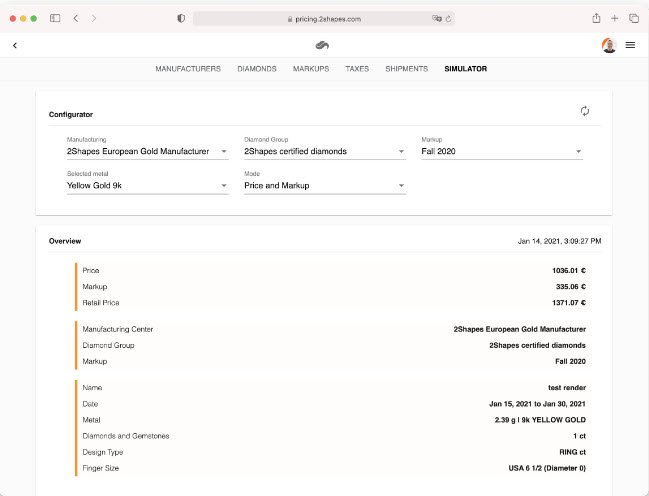Image resolution: width=649 pixels, height=496 pixels.
Task: Click the privacy shield icon
Action: coord(181,18)
